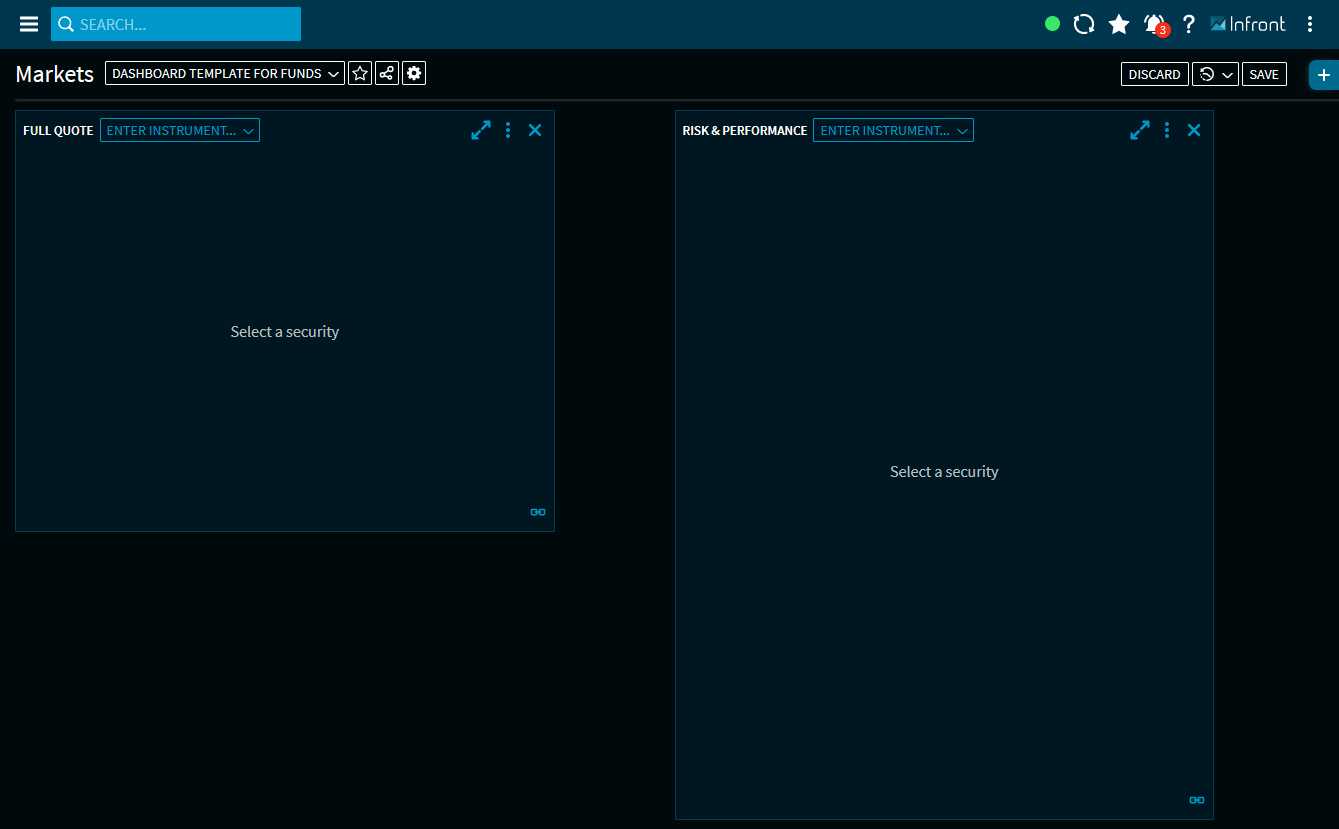Click the plus button to add widget
This screenshot has width=1339, height=829.
pos(1324,75)
